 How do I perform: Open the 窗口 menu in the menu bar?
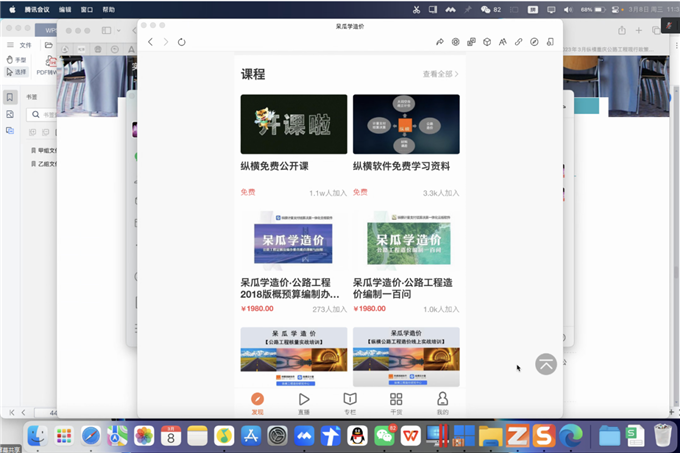coord(87,10)
